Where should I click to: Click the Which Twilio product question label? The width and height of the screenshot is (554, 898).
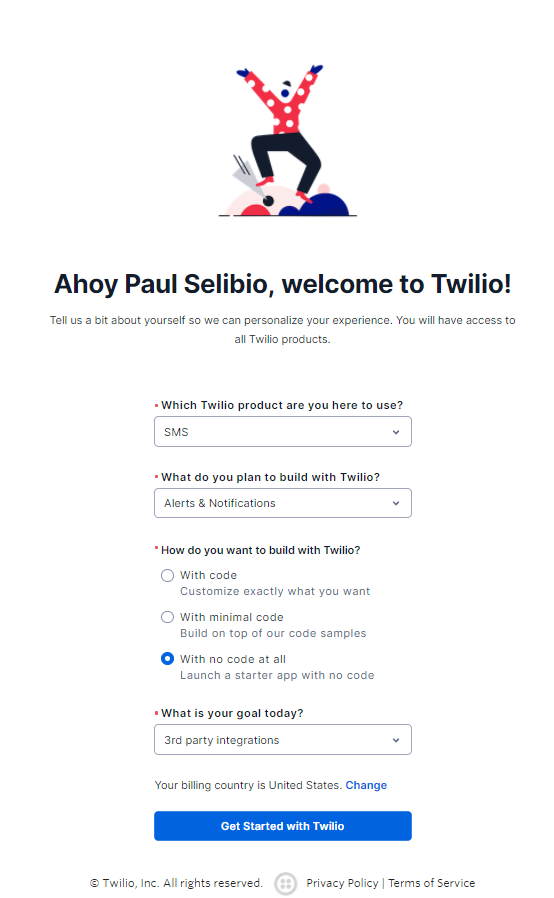pyautogui.click(x=282, y=405)
